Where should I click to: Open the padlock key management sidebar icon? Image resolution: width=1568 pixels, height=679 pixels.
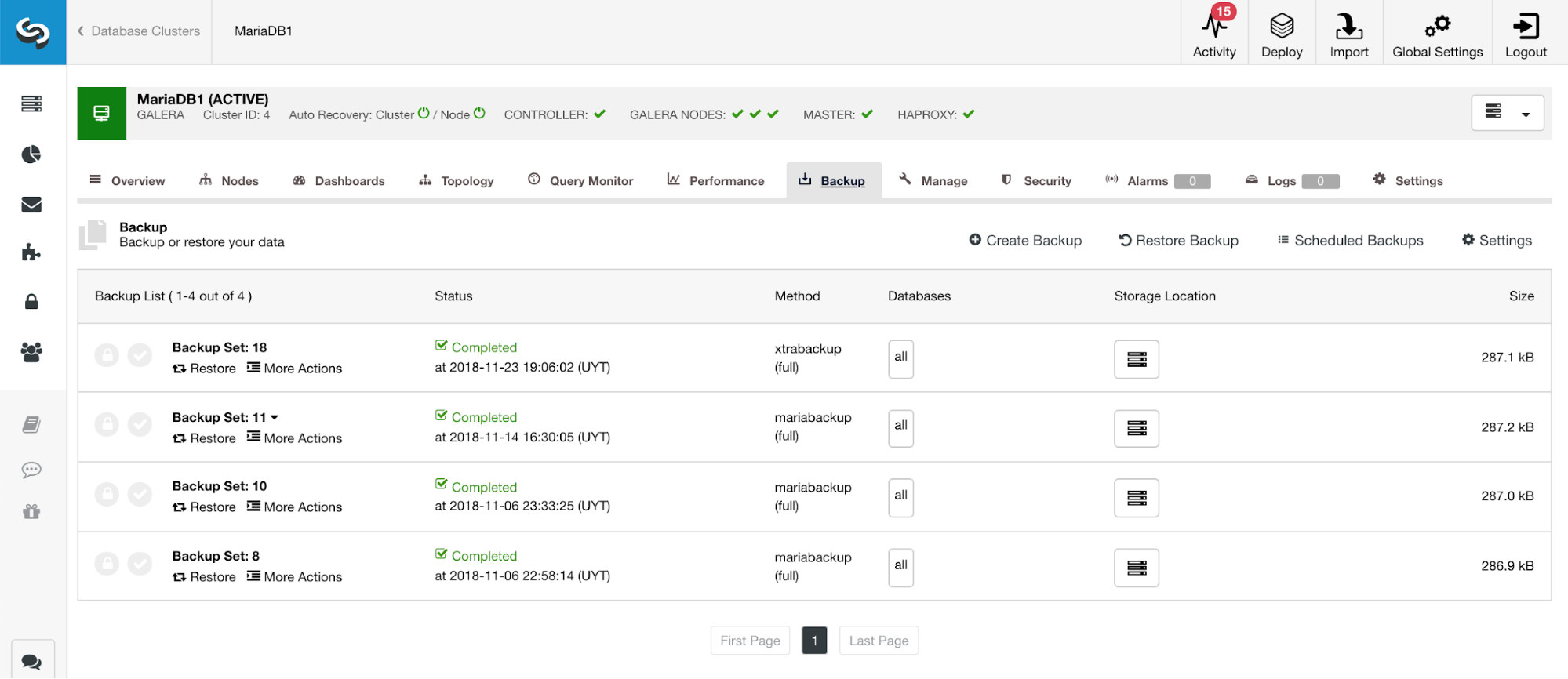(x=31, y=301)
